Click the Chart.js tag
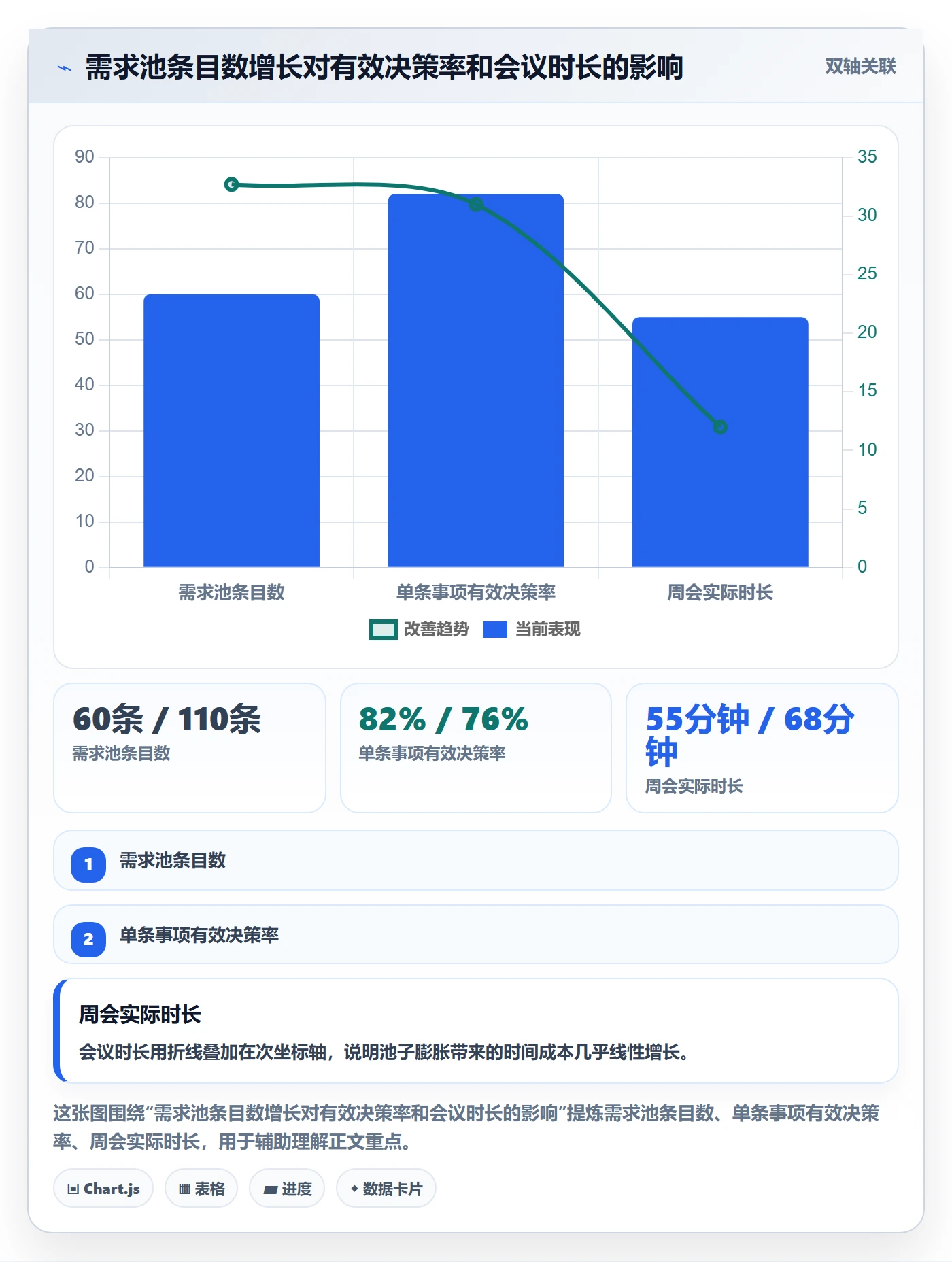The width and height of the screenshot is (952, 1262). pos(103,1189)
